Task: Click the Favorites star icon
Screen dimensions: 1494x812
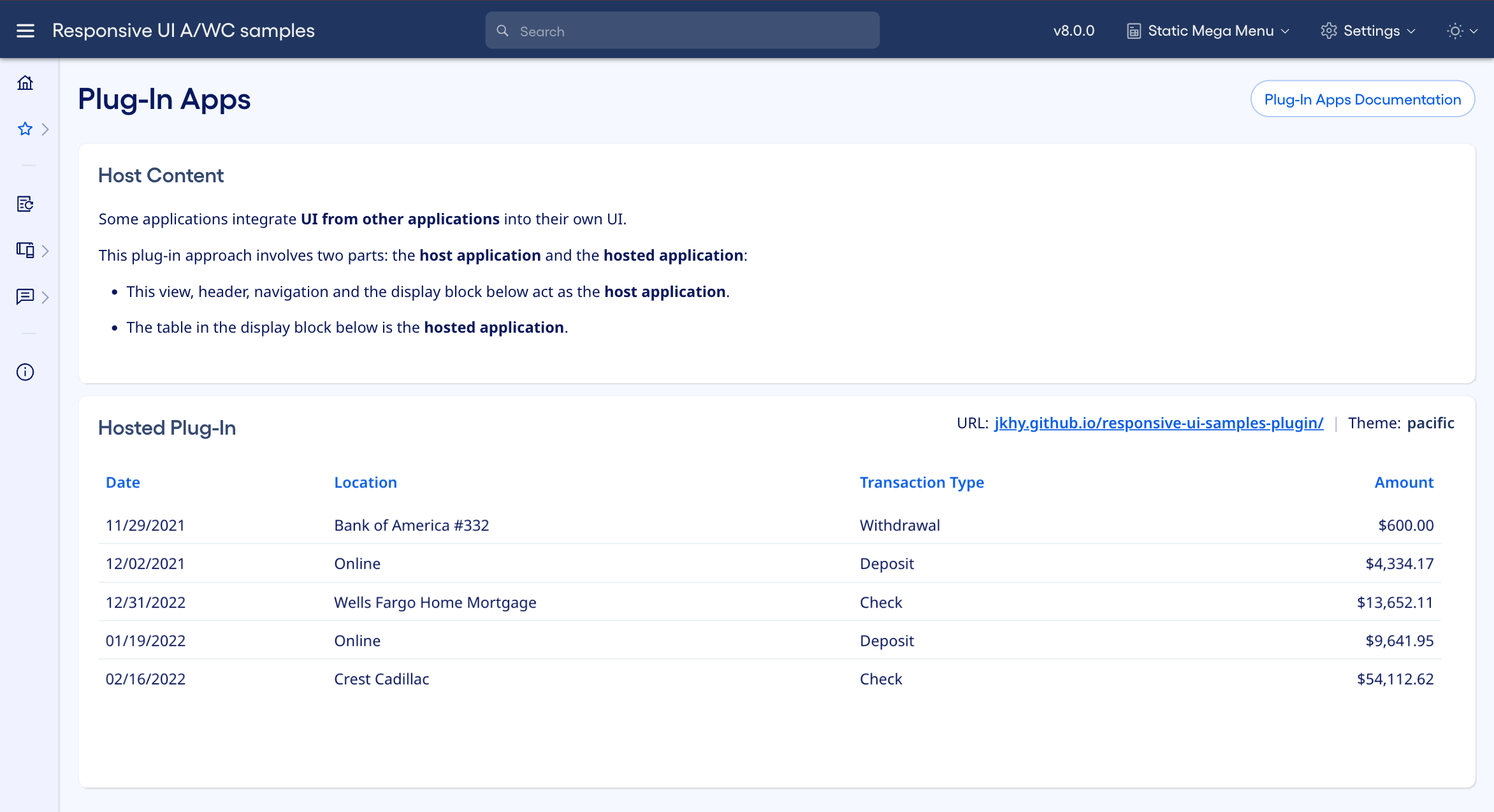Action: coord(25,129)
